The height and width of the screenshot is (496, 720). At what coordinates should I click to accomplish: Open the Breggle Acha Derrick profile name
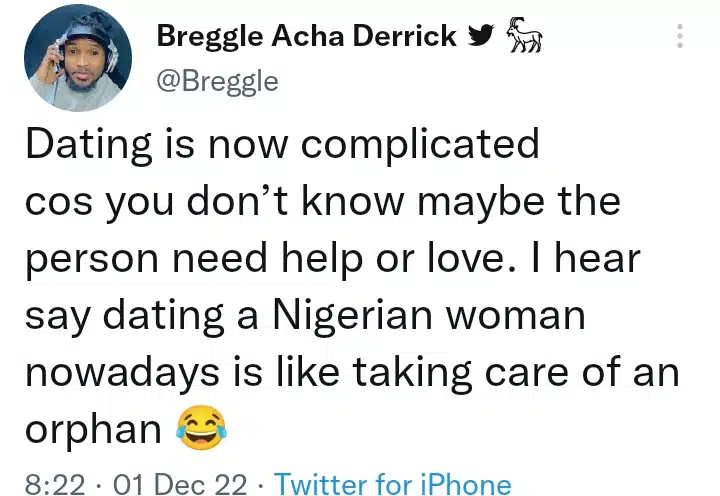point(306,37)
